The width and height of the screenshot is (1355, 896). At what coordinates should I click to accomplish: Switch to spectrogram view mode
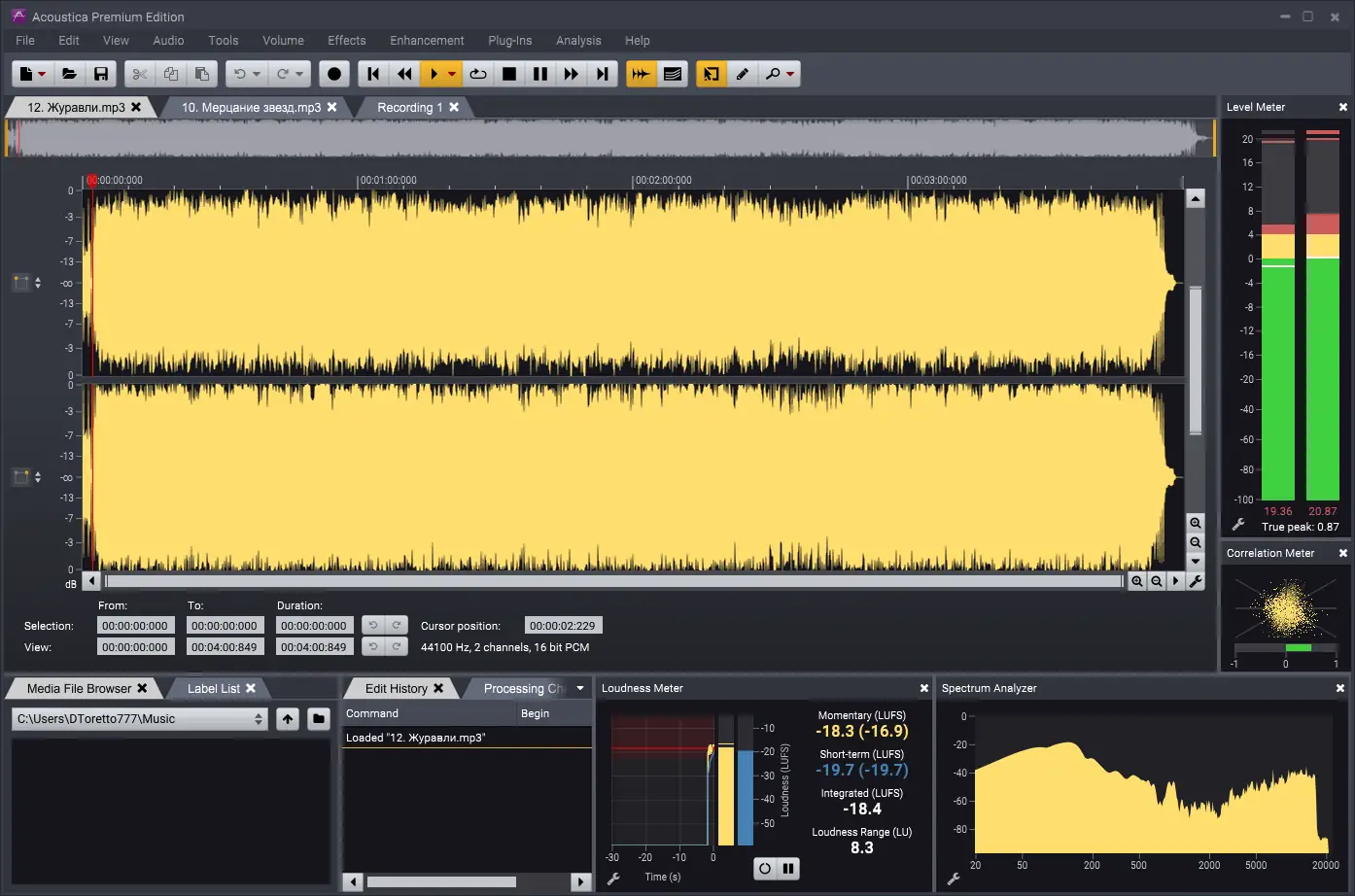click(673, 74)
